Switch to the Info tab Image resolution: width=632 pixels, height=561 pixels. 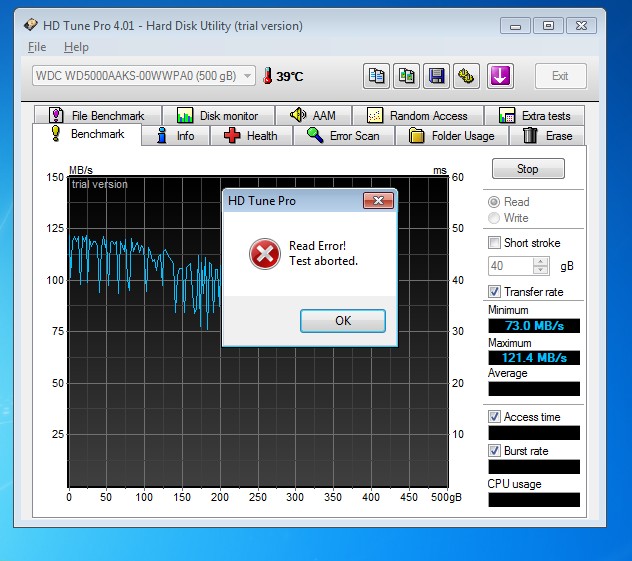[175, 136]
